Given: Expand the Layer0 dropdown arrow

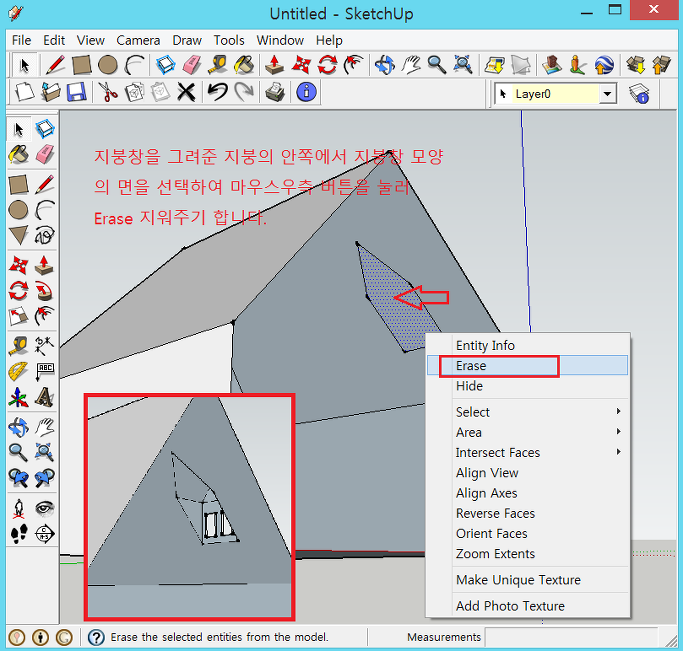Looking at the screenshot, I should pos(607,94).
